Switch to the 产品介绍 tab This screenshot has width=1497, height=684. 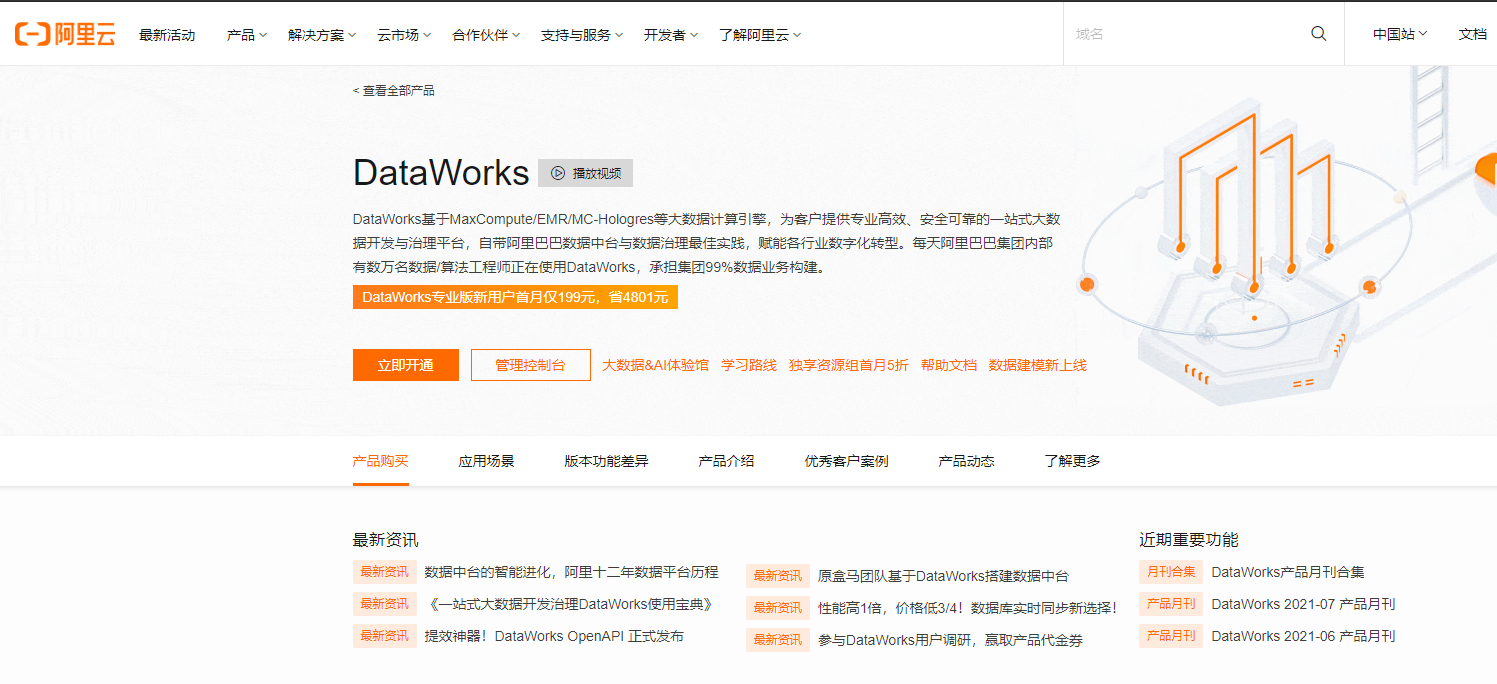727,461
